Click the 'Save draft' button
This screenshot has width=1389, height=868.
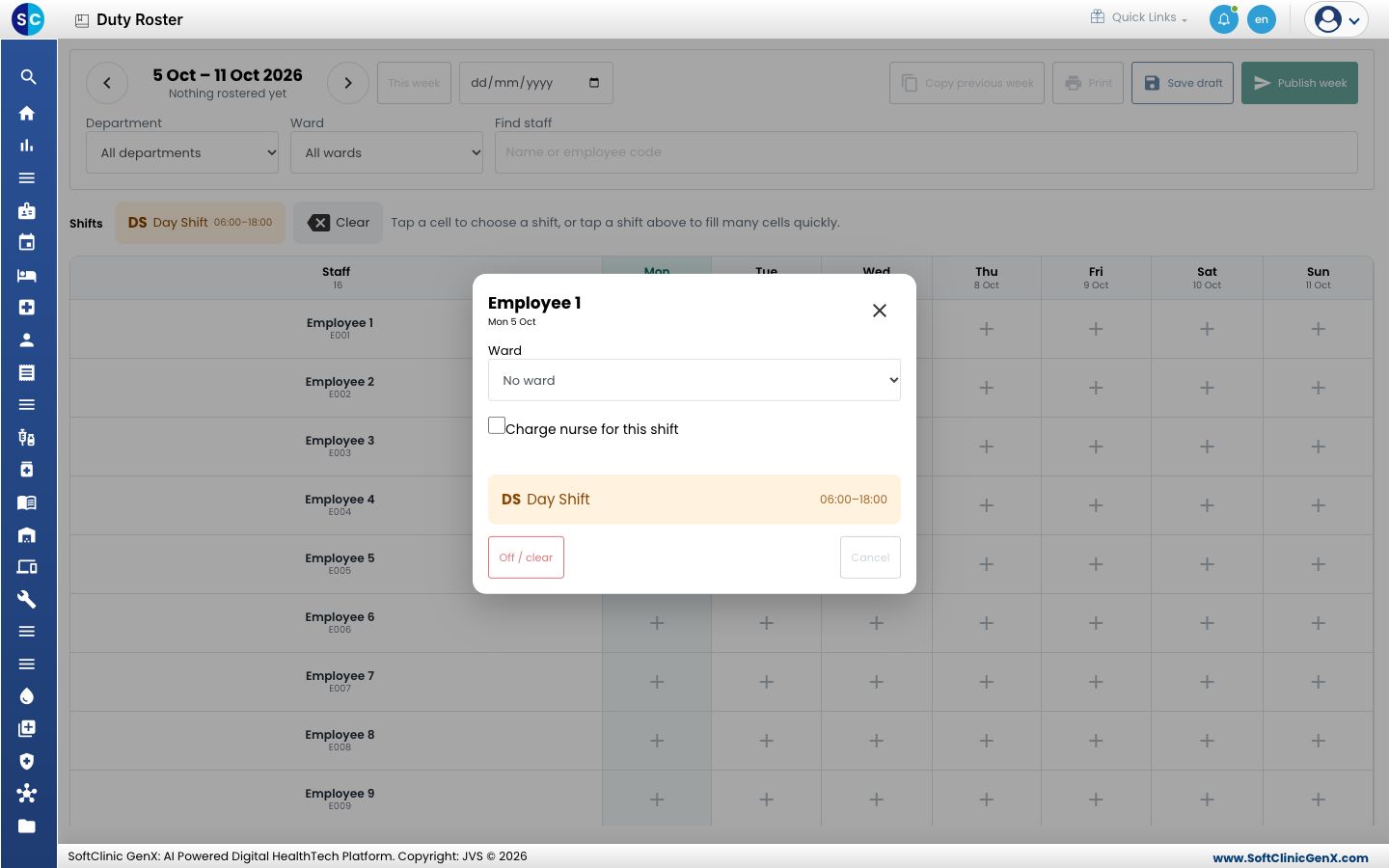click(1183, 83)
